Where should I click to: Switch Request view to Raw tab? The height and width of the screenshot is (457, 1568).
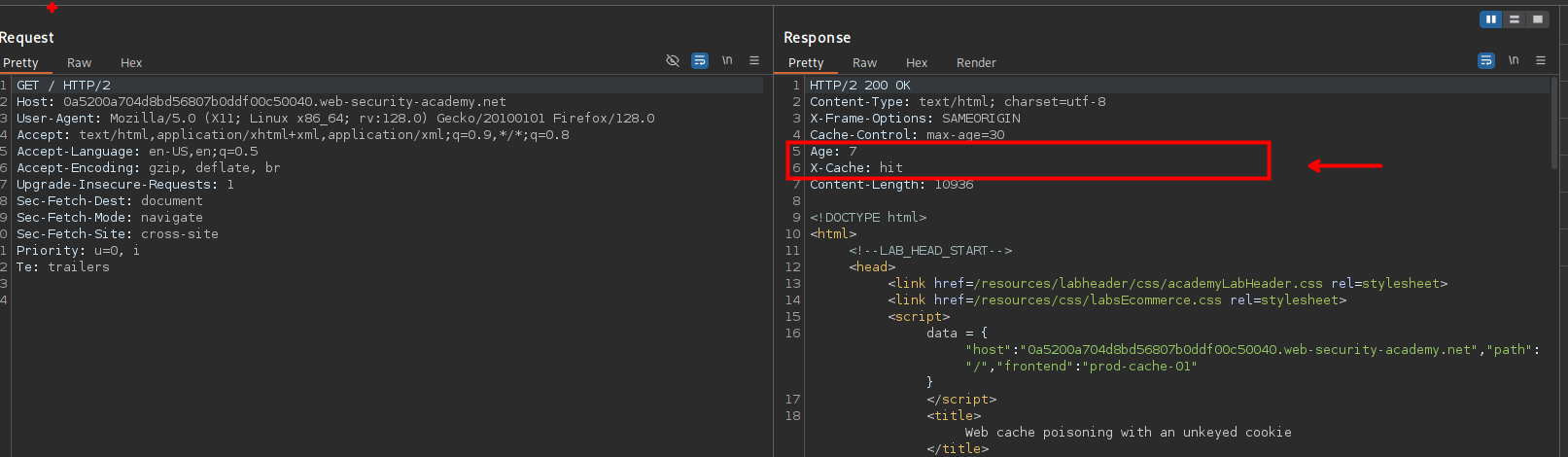tap(79, 62)
